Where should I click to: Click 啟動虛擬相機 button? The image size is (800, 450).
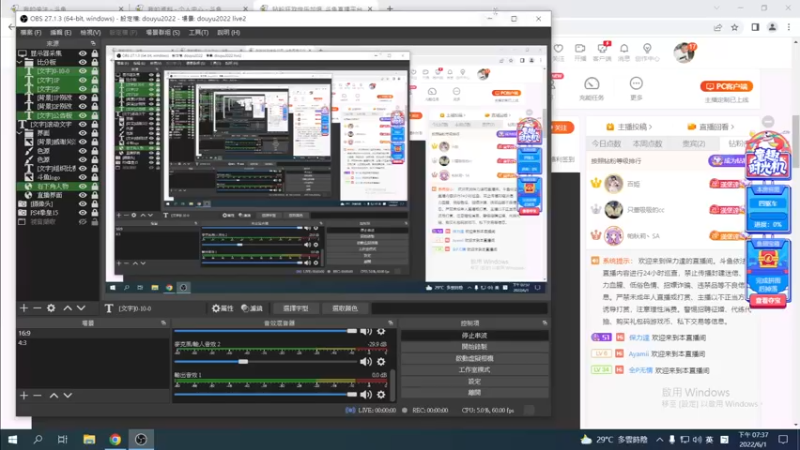(x=474, y=358)
